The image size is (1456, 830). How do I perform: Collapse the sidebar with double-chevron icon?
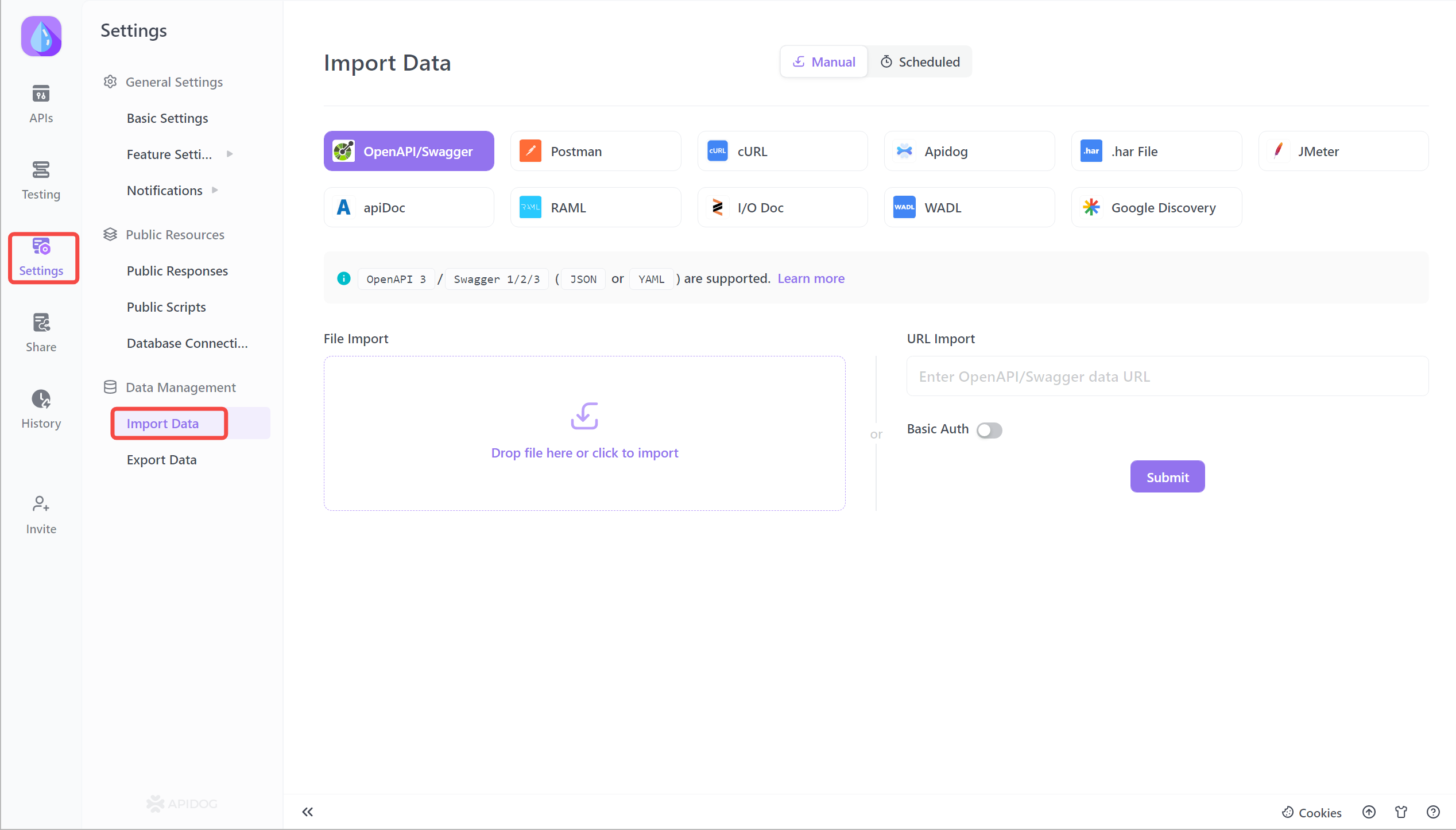click(308, 812)
